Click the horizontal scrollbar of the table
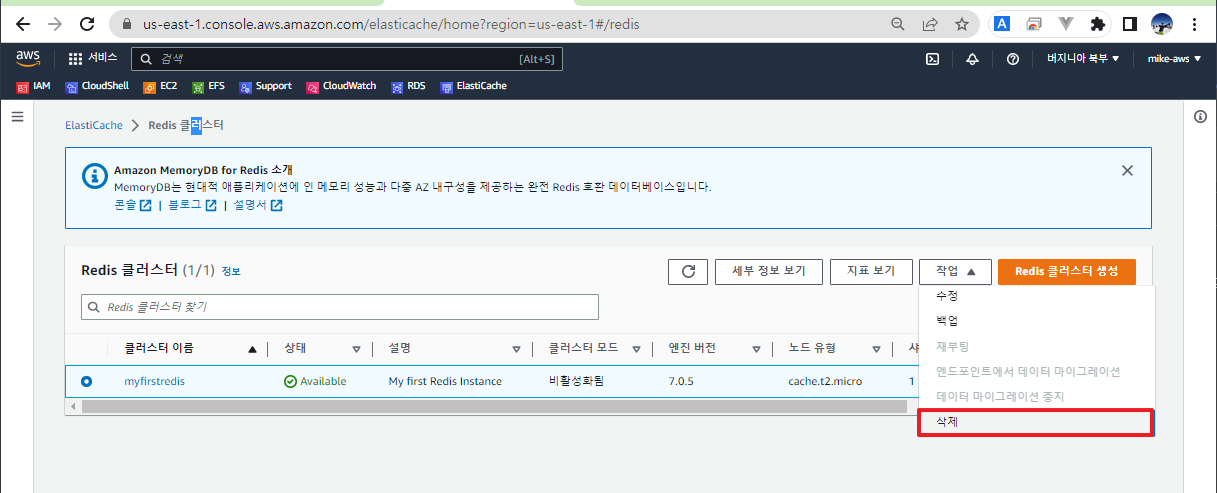1217x493 pixels. click(494, 406)
